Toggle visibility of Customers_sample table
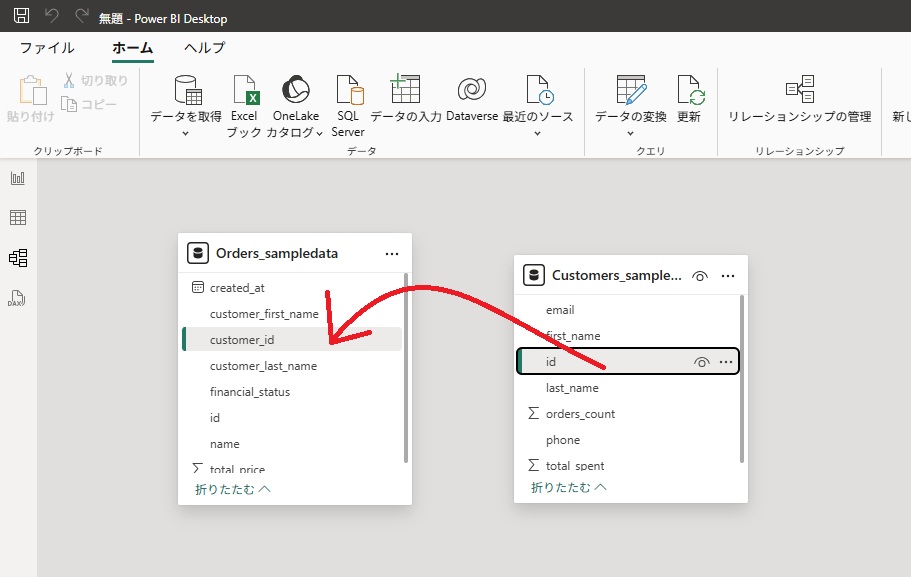The height and width of the screenshot is (577, 911). [700, 276]
